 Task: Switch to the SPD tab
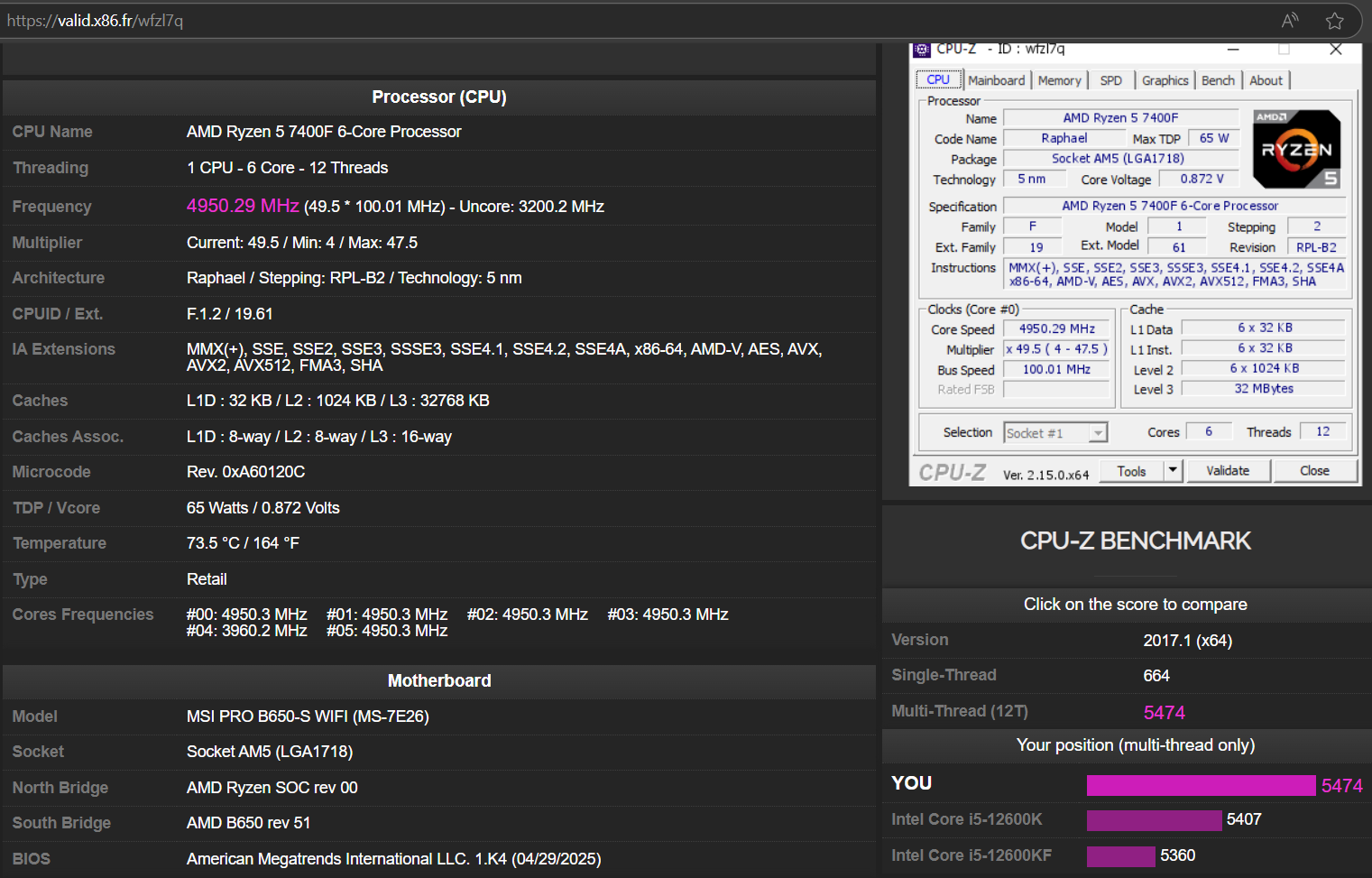point(1111,80)
